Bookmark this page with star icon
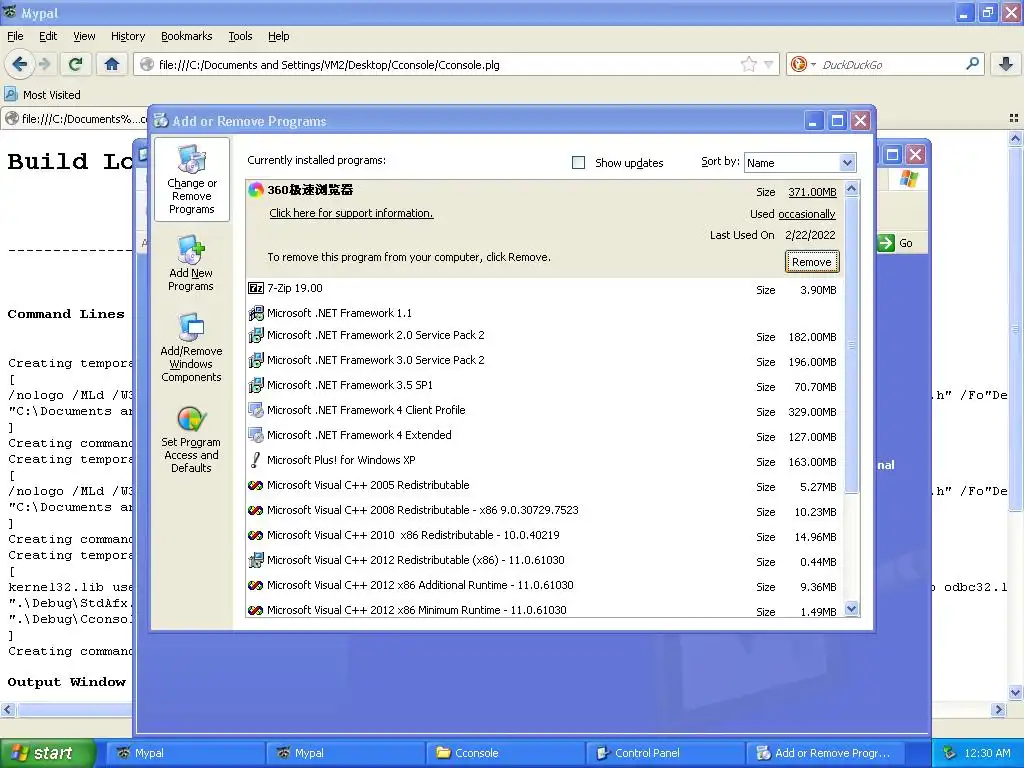Screen dimensions: 1024x768 pyautogui.click(x=748, y=64)
